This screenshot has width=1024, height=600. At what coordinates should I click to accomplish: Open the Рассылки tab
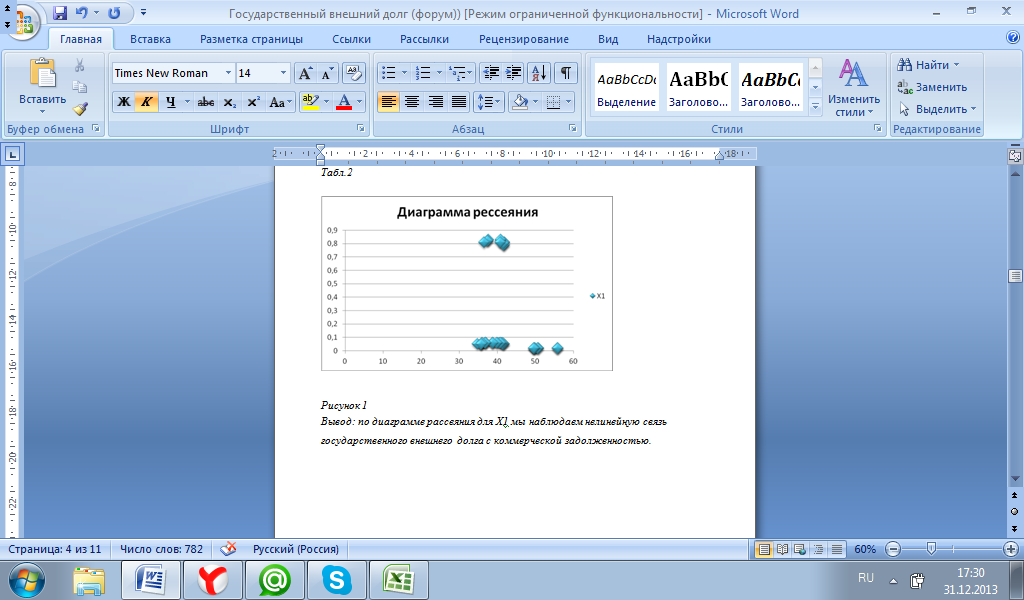click(x=424, y=39)
